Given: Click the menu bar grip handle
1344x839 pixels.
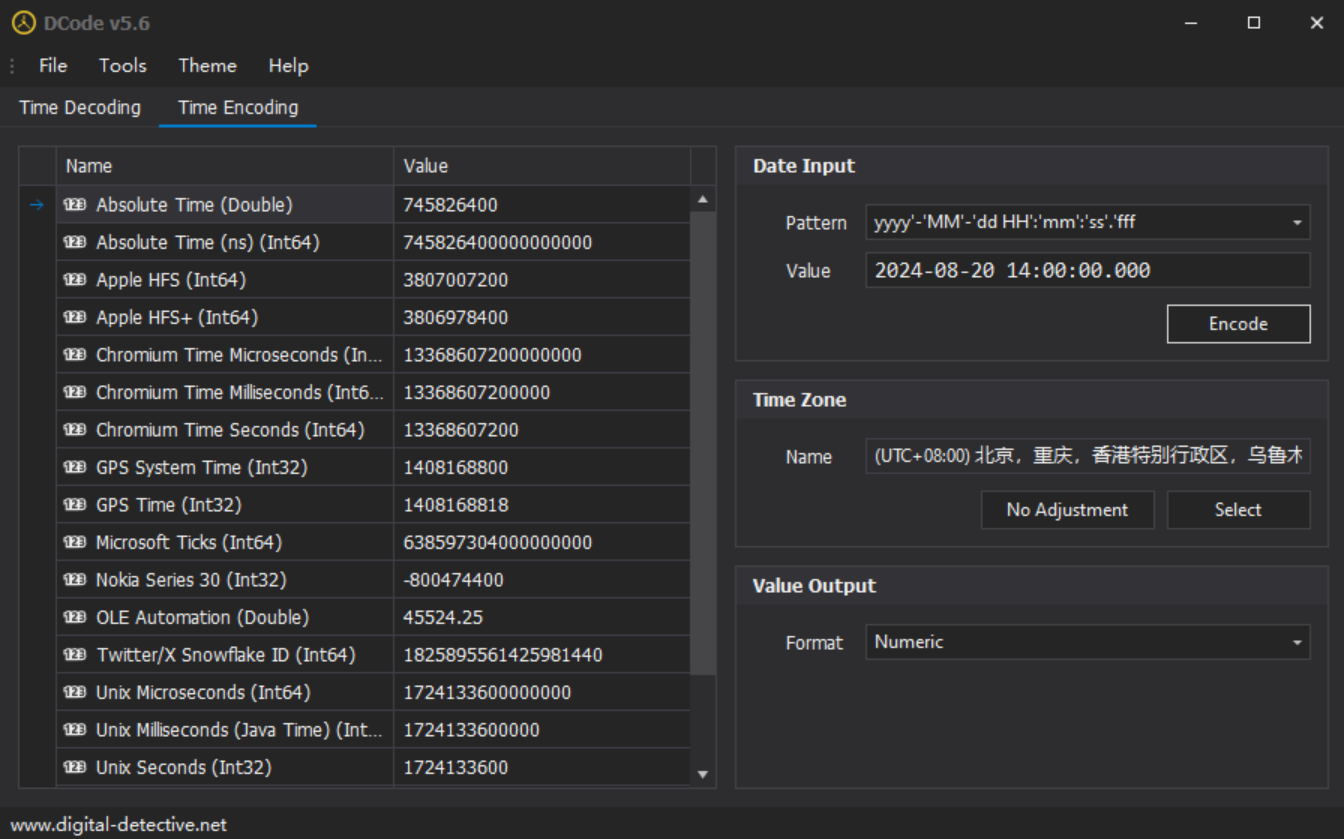Looking at the screenshot, I should (12, 66).
